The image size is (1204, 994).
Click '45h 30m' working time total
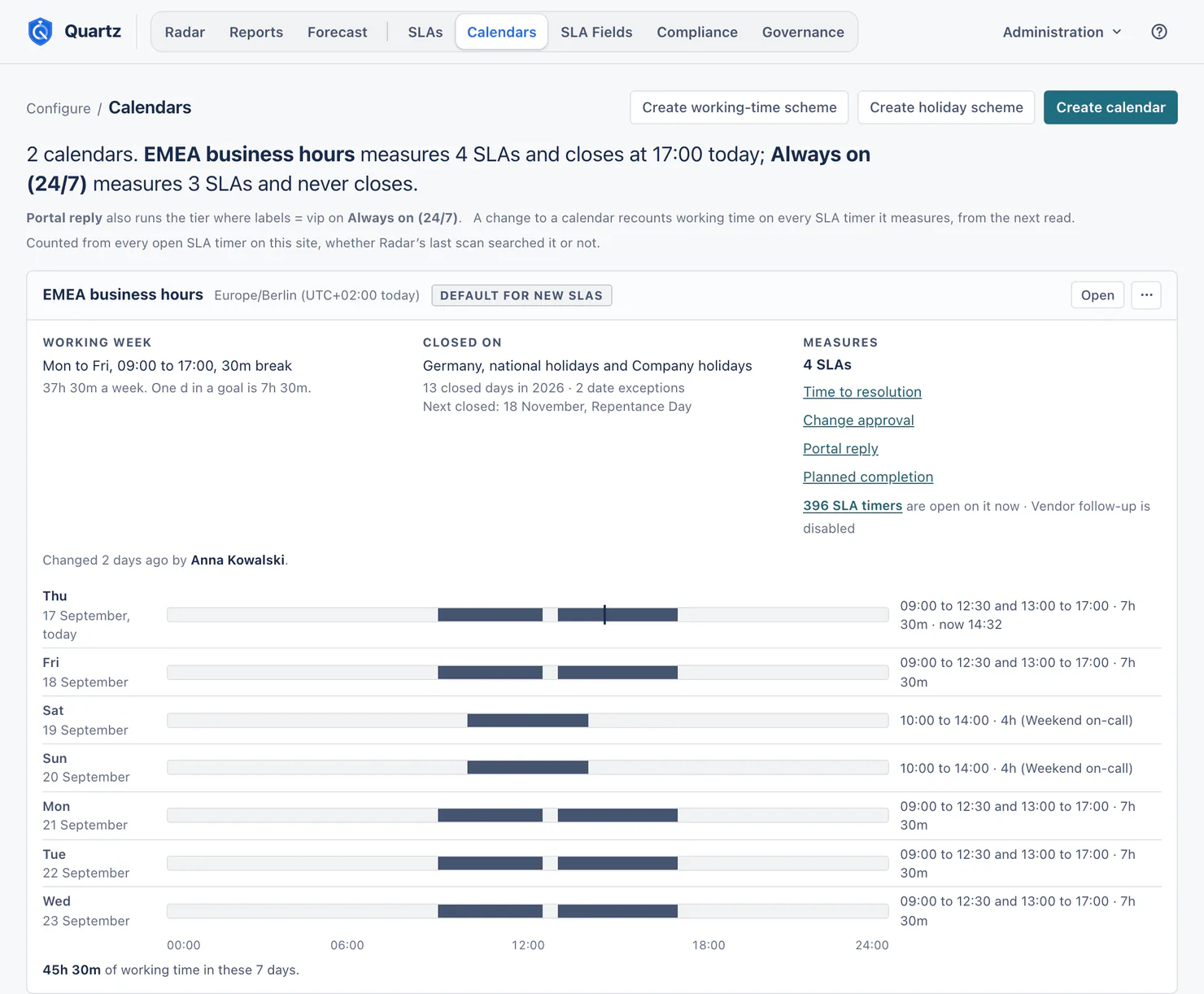(x=72, y=970)
